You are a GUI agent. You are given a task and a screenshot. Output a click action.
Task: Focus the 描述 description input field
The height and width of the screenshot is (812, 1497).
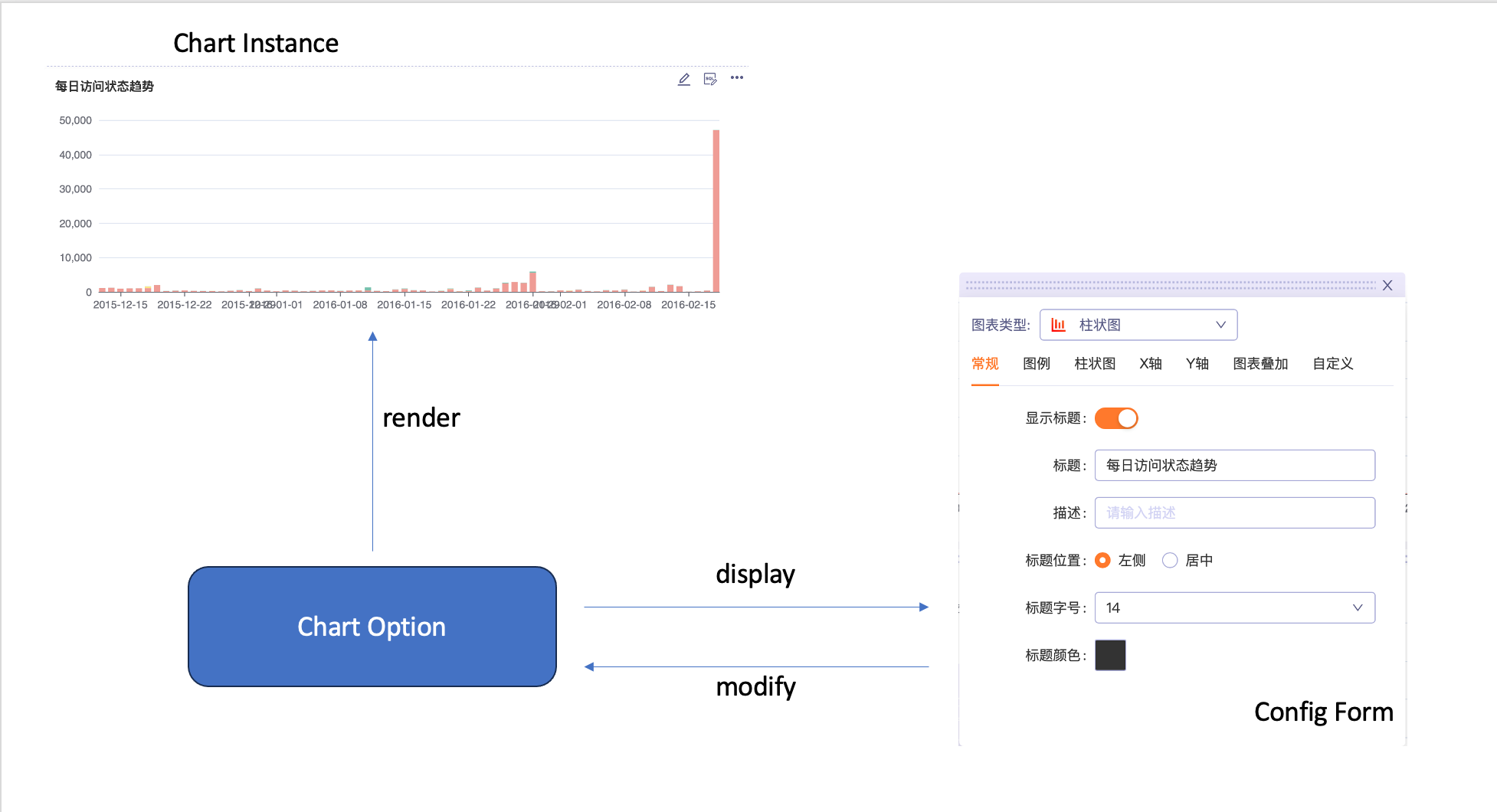pyautogui.click(x=1235, y=512)
